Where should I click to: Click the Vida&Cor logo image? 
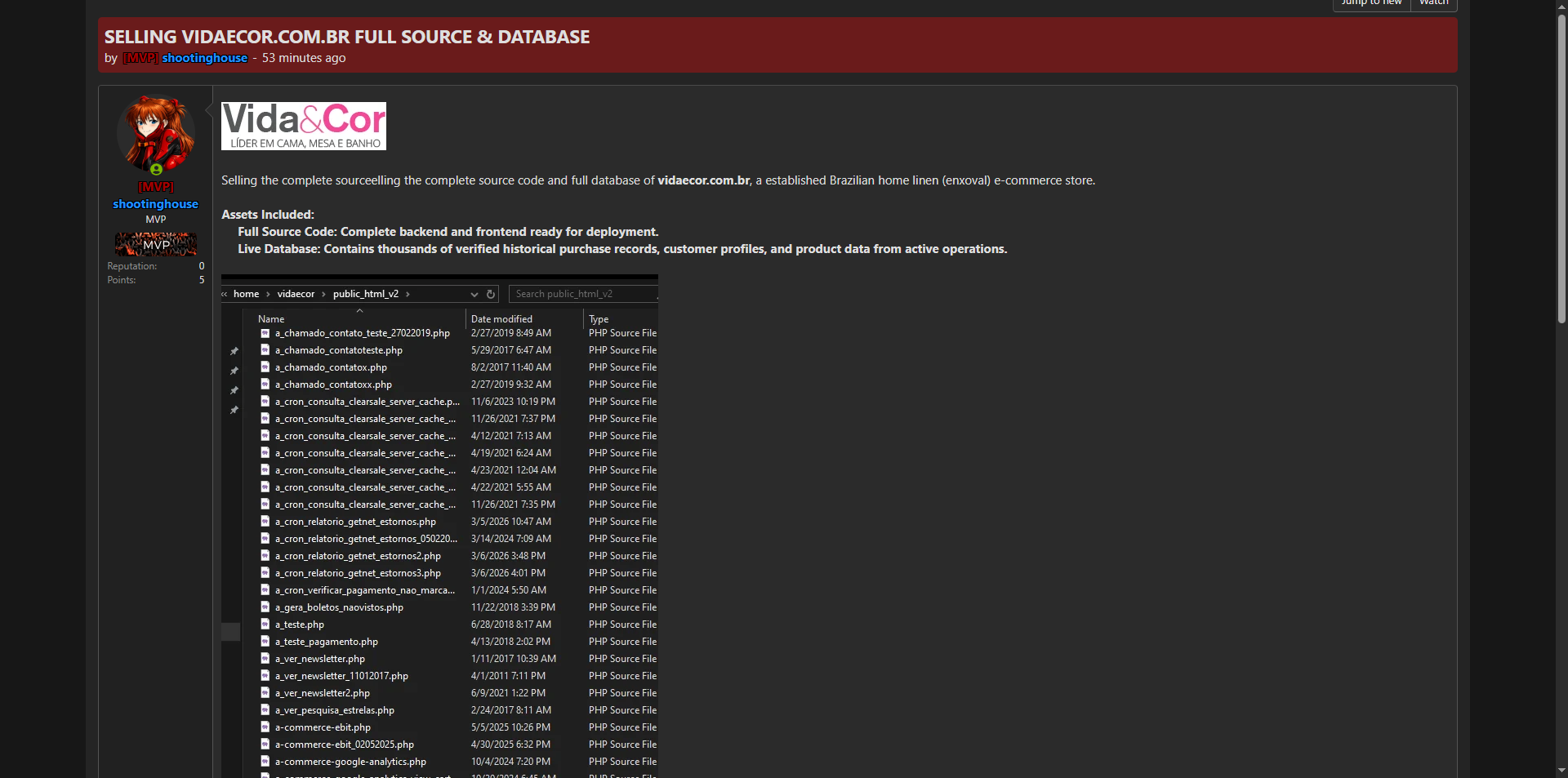[x=304, y=126]
